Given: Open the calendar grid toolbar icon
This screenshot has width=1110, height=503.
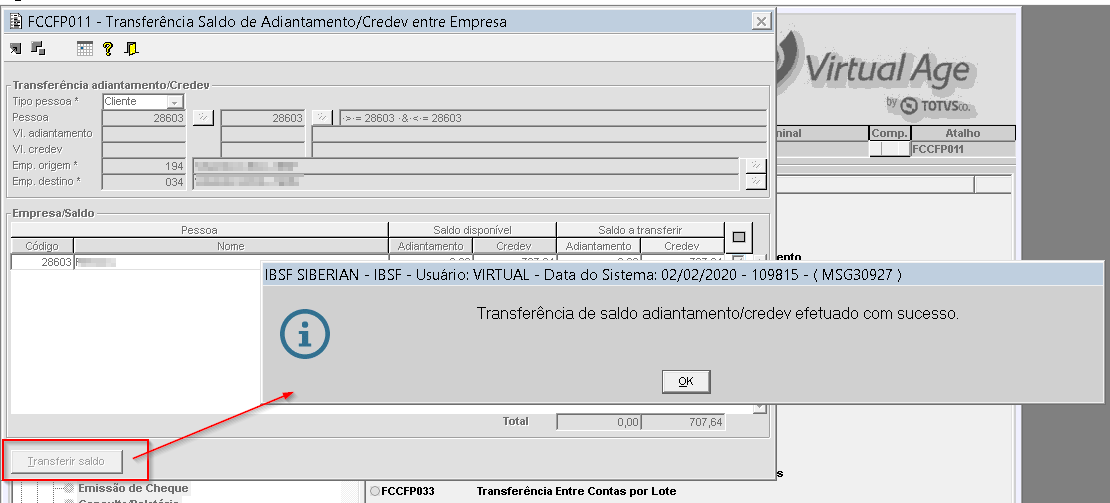Looking at the screenshot, I should [85, 49].
